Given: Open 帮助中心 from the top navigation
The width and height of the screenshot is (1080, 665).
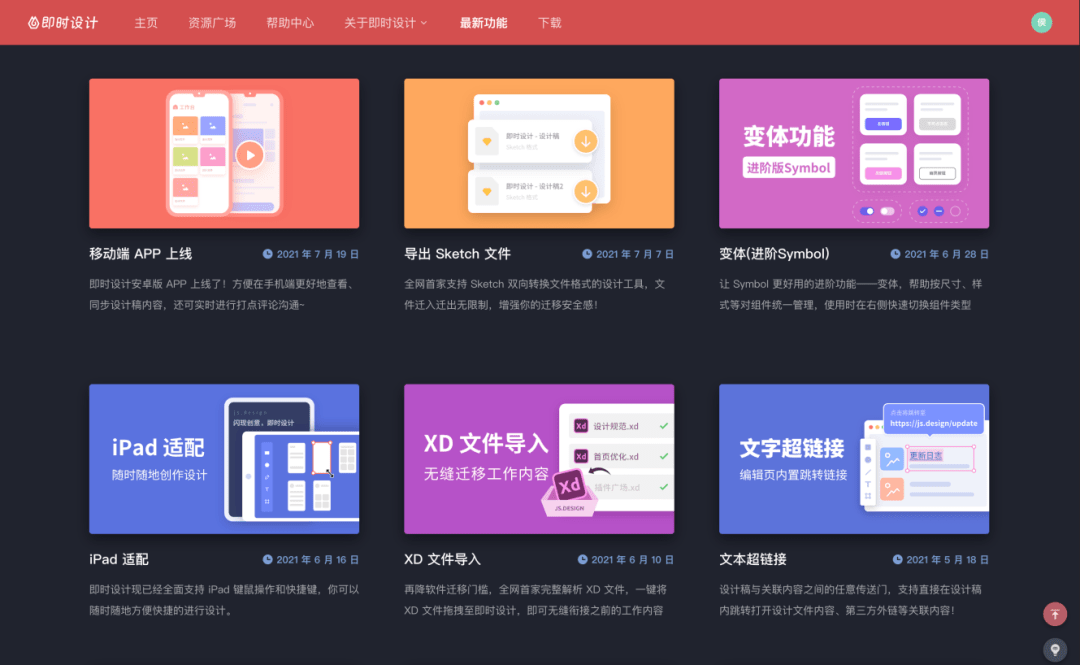Looking at the screenshot, I should coord(290,23).
